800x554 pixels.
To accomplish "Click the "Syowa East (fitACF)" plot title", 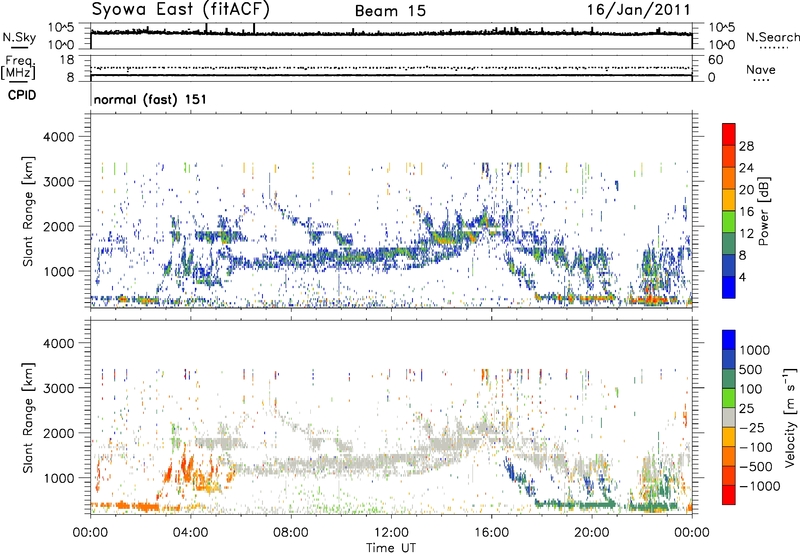I will [x=181, y=10].
